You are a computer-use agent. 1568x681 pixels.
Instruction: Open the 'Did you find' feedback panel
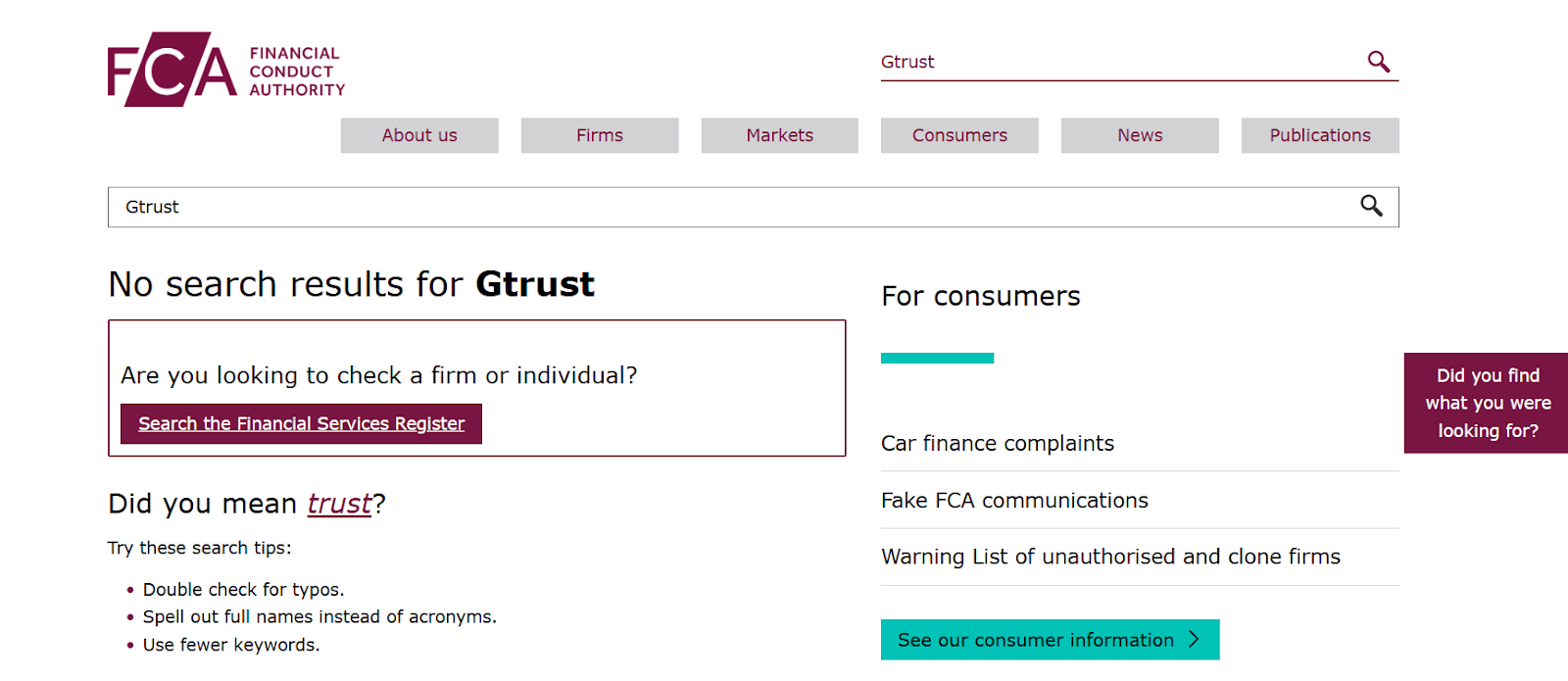coord(1486,403)
